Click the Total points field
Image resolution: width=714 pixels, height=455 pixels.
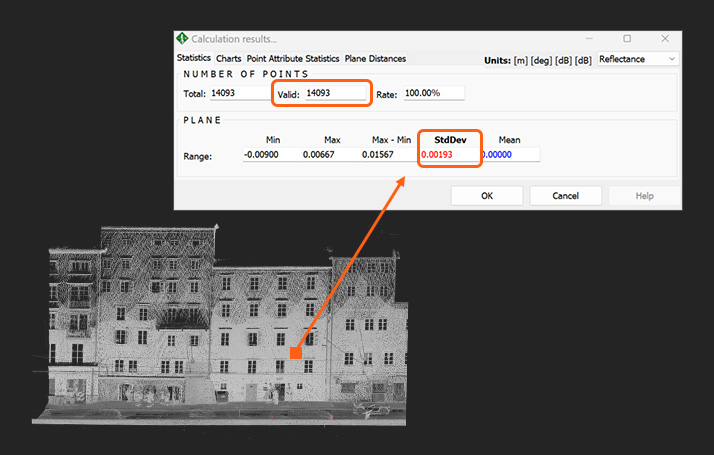240,93
